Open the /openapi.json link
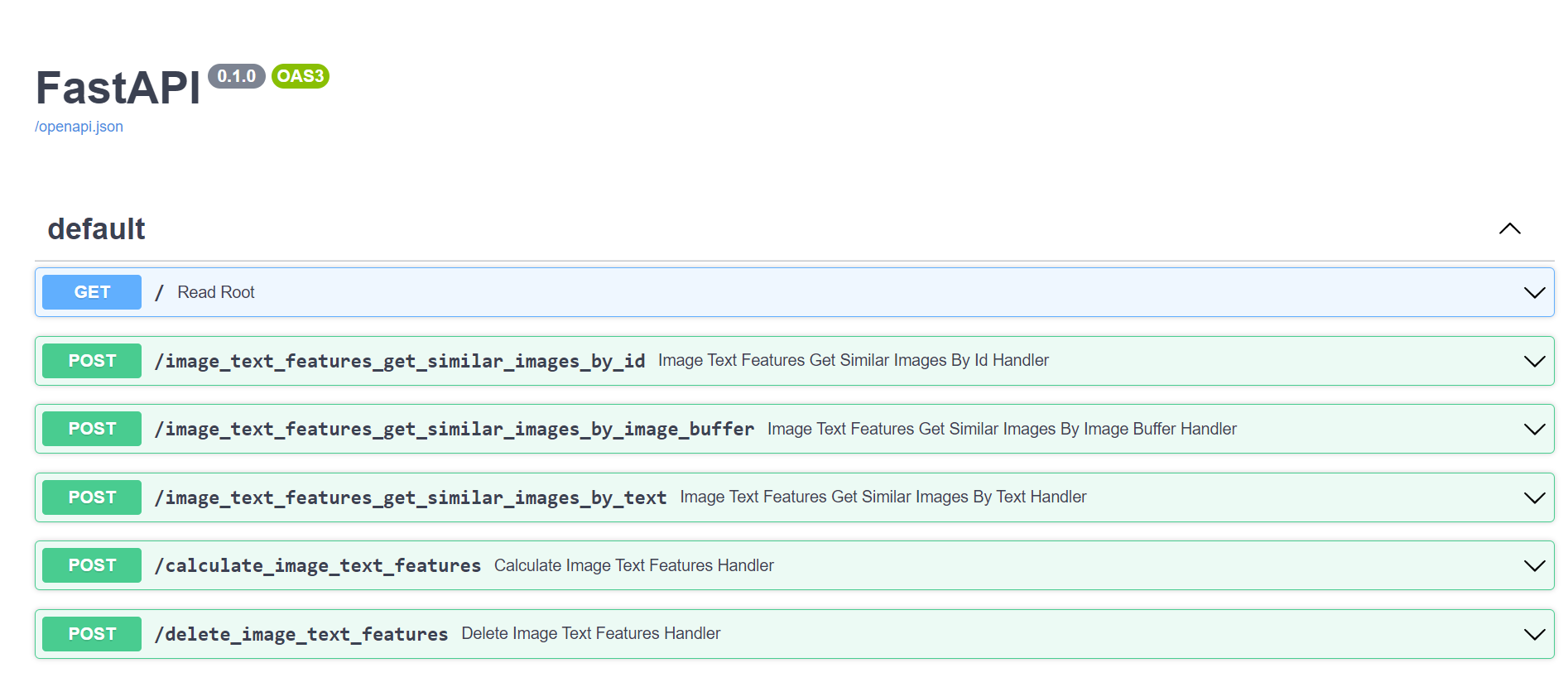1568x687 pixels. tap(79, 127)
